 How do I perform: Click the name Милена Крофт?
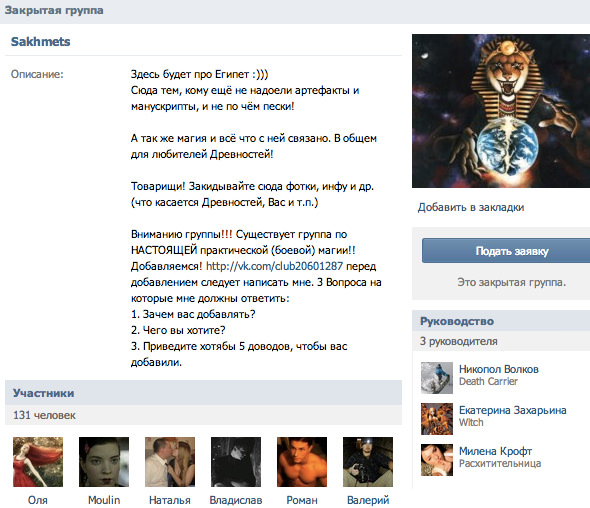pos(495,451)
